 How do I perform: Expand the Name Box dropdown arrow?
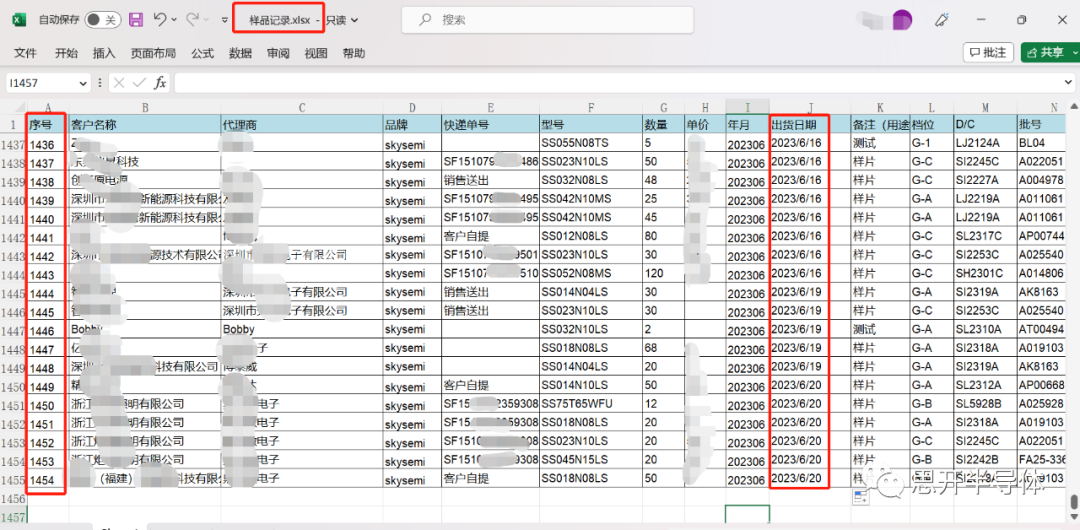[84, 83]
